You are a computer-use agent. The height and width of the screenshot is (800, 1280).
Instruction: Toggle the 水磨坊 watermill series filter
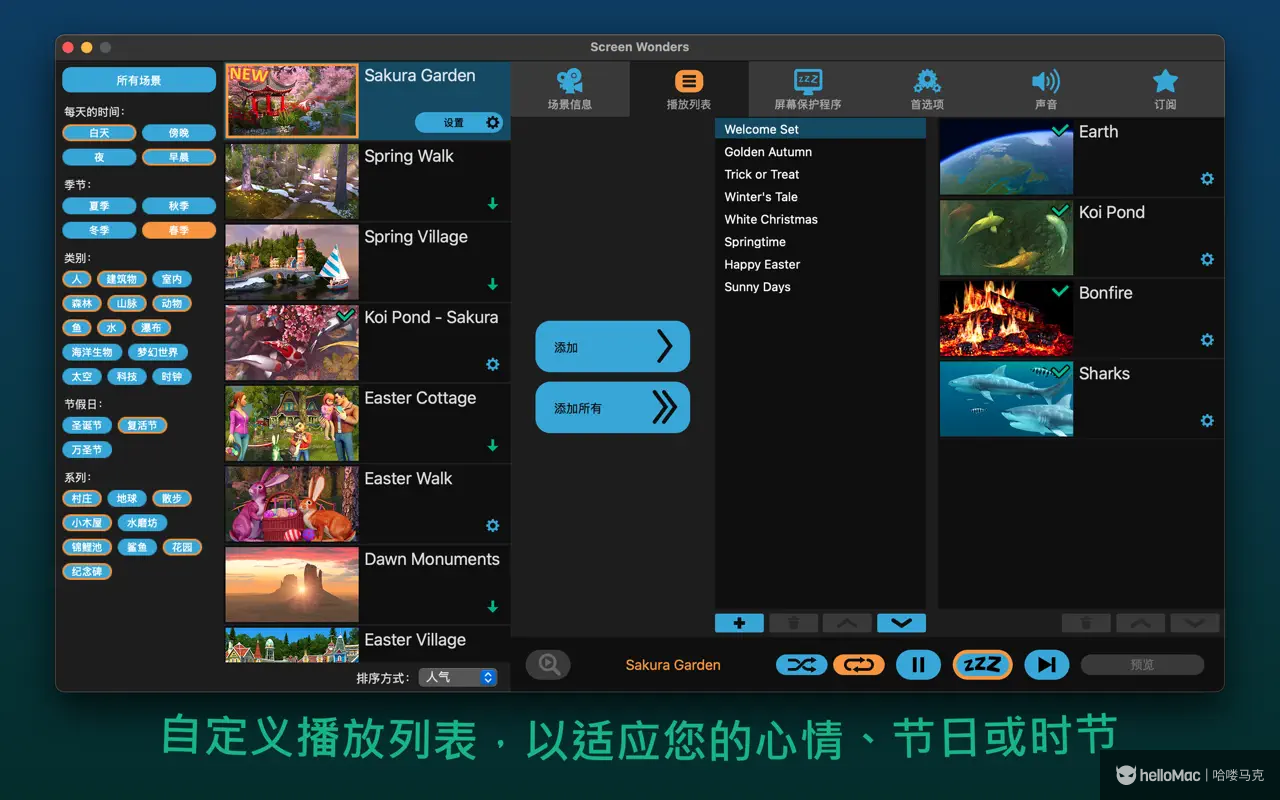click(142, 523)
